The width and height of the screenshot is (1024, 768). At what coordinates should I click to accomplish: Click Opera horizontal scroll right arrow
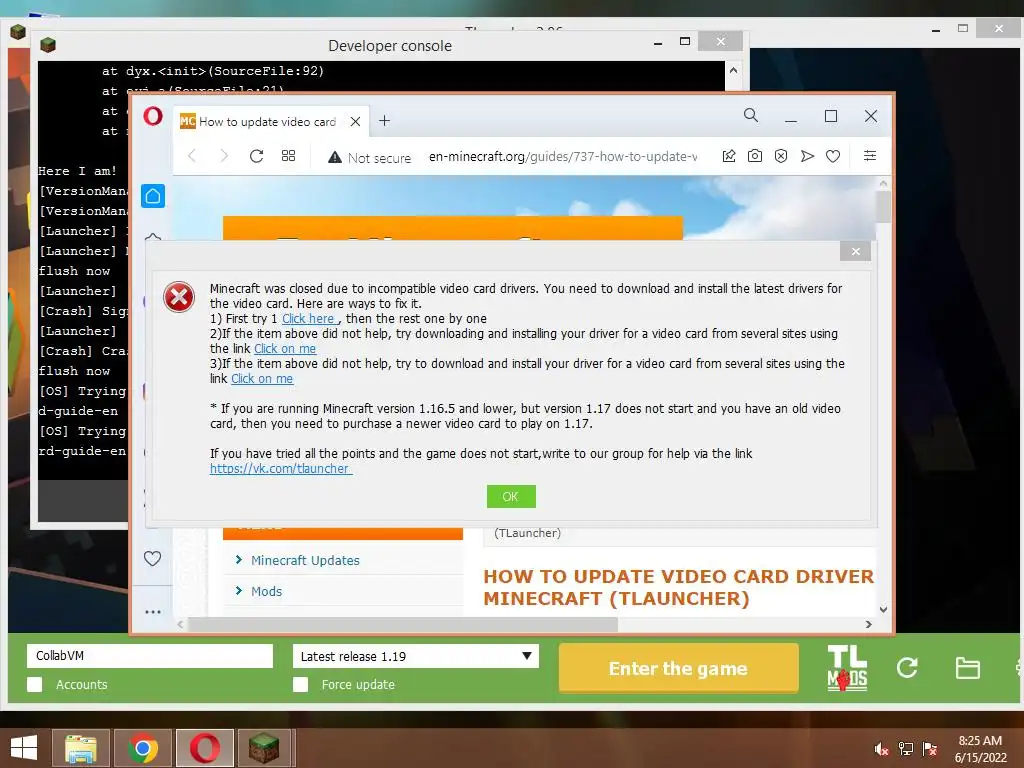click(869, 624)
